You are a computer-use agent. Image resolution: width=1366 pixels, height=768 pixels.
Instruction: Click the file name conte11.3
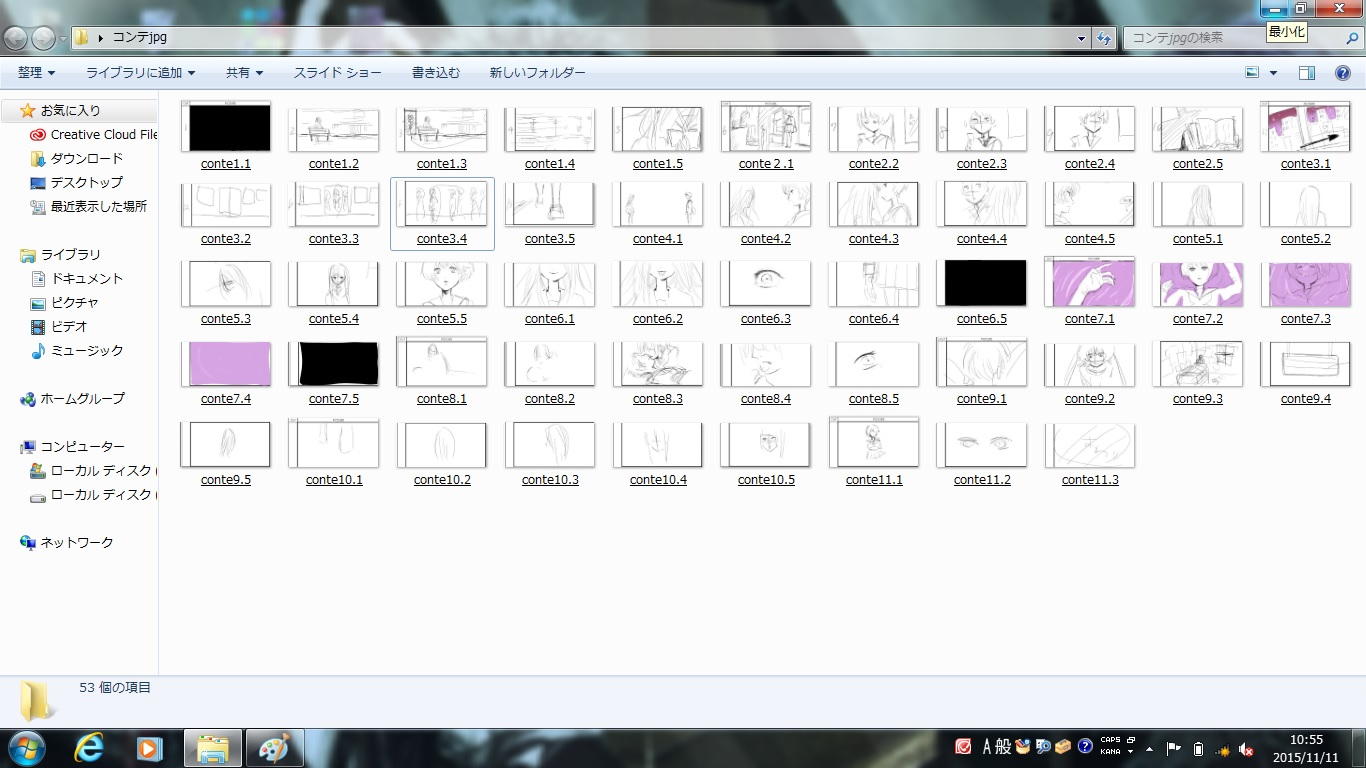(x=1090, y=480)
